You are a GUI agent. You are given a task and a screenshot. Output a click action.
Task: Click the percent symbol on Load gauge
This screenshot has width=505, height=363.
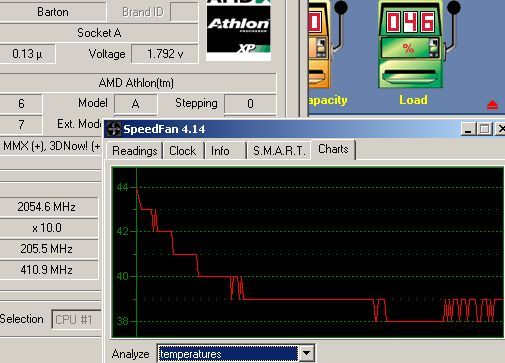pos(408,49)
